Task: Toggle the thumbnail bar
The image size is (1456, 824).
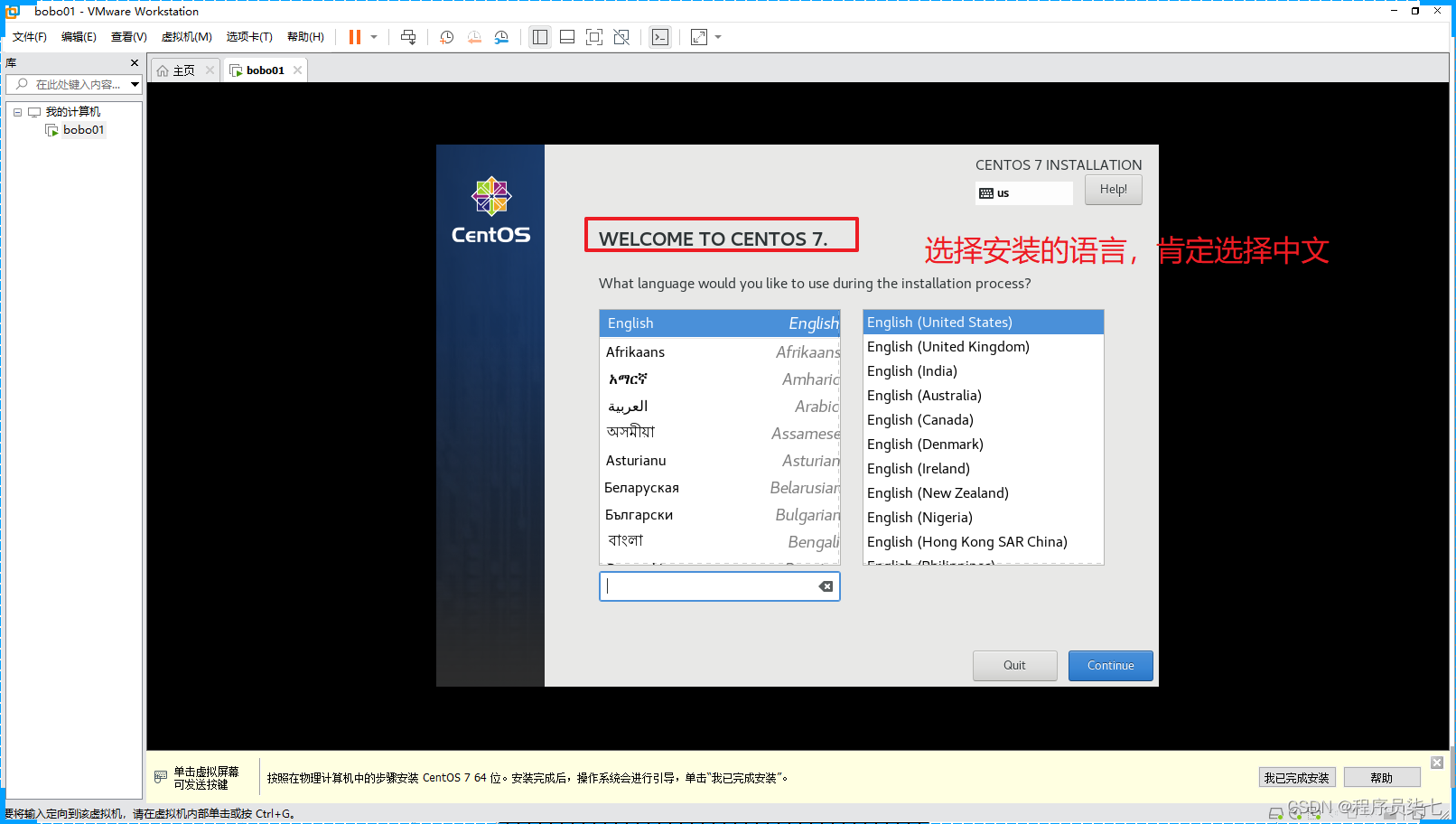Action: pyautogui.click(x=566, y=37)
